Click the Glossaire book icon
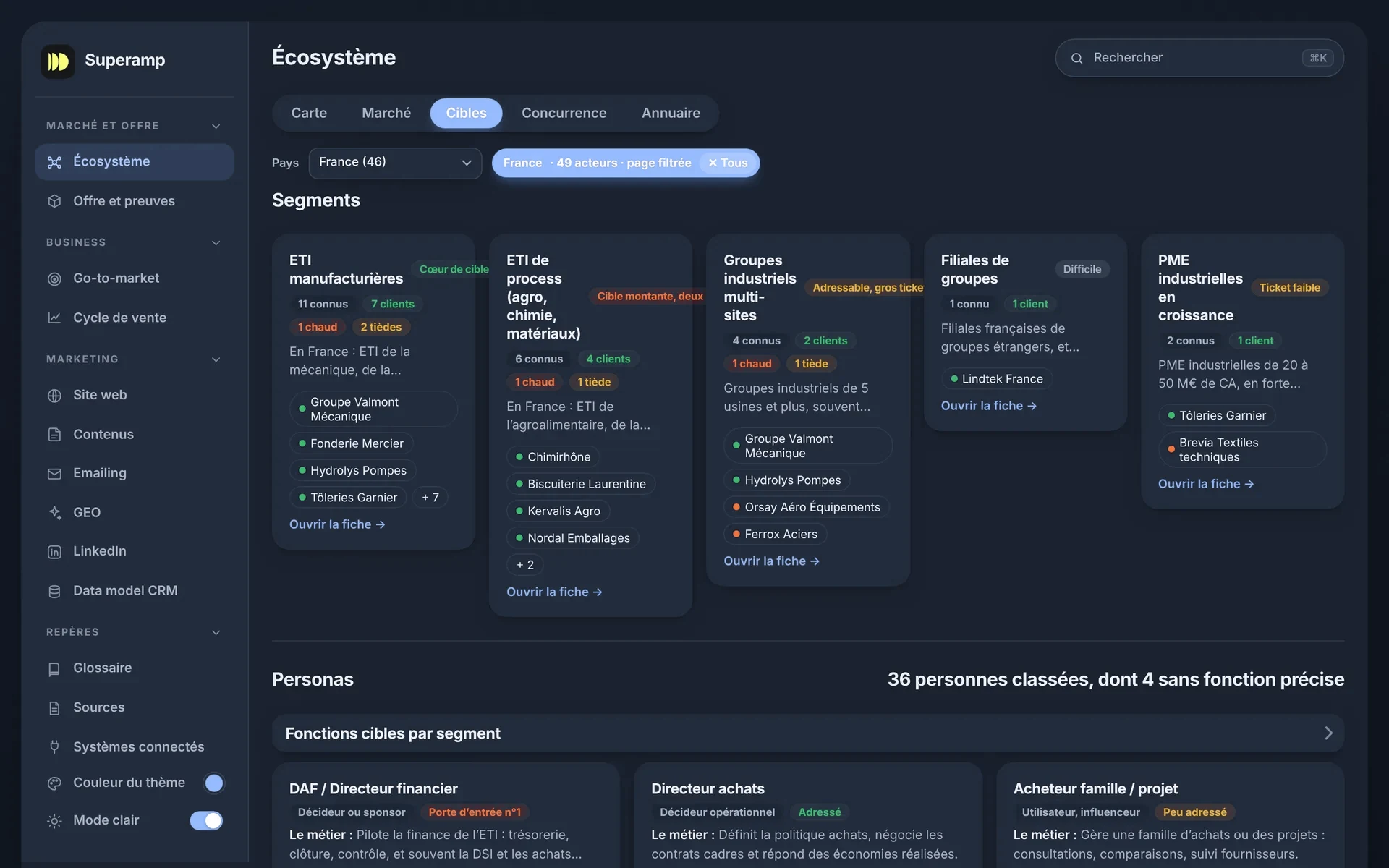Image resolution: width=1389 pixels, height=868 pixels. point(54,669)
